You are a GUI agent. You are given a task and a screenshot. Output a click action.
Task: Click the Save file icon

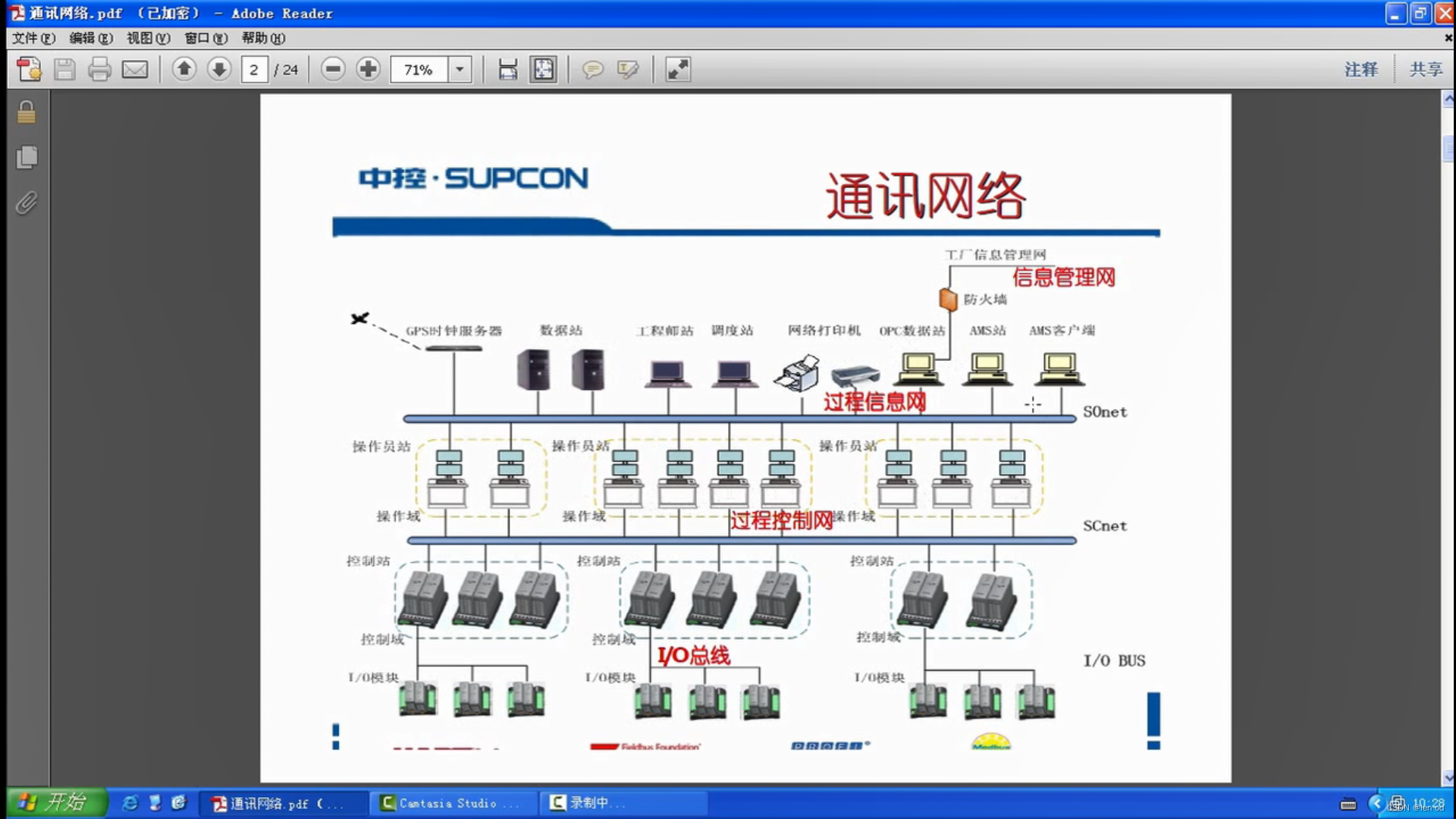64,70
